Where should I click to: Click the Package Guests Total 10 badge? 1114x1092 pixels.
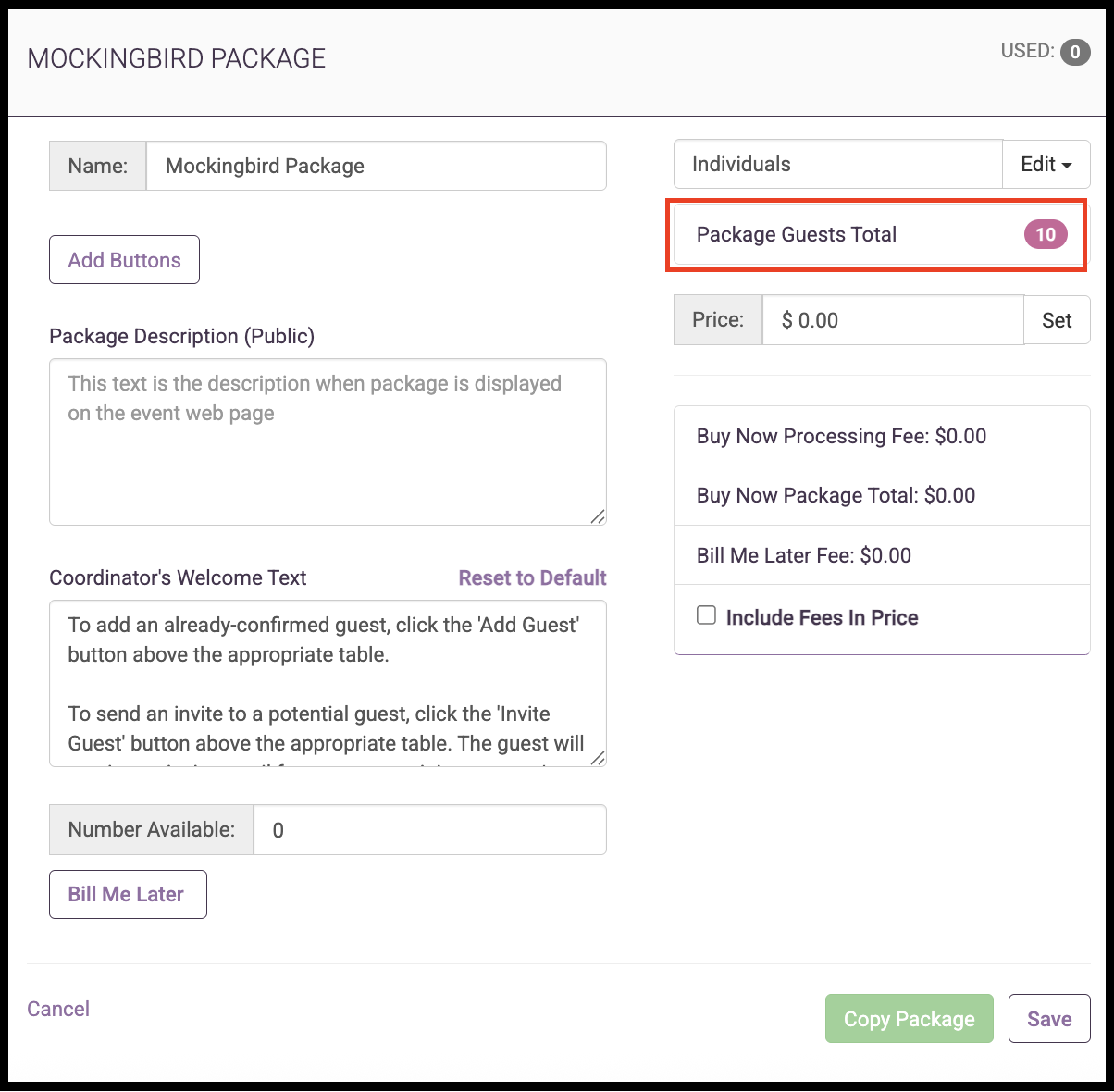(x=1046, y=234)
